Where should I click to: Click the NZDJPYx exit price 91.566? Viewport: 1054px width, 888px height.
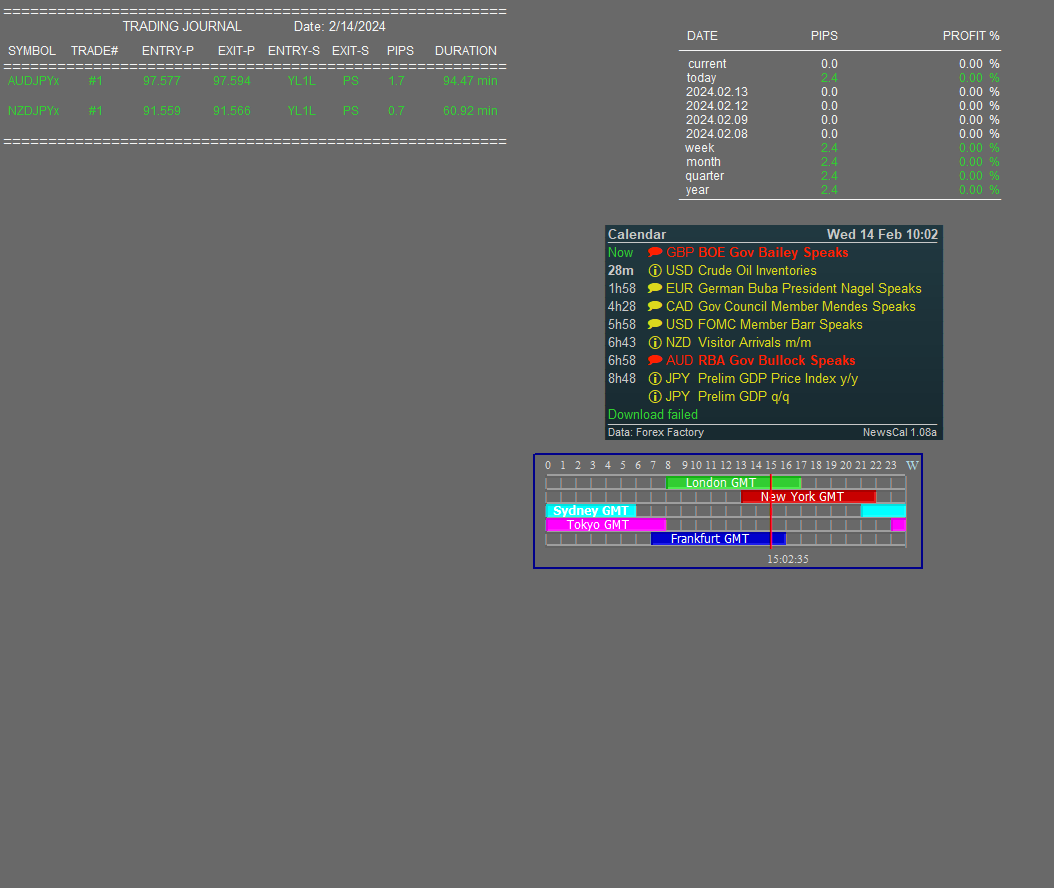click(232, 111)
